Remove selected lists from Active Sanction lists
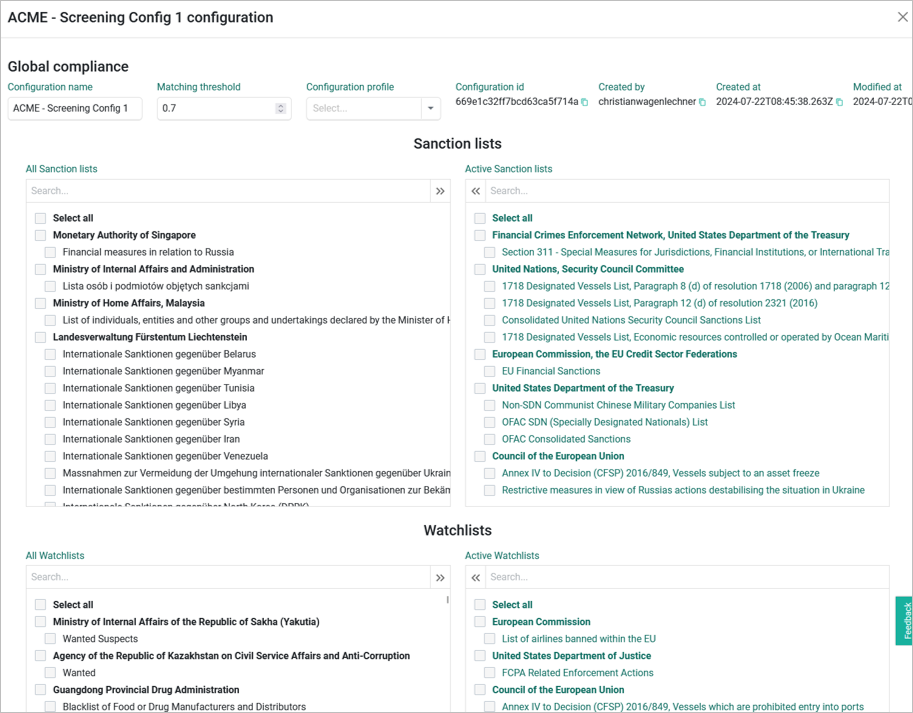This screenshot has width=913, height=713. tap(476, 191)
